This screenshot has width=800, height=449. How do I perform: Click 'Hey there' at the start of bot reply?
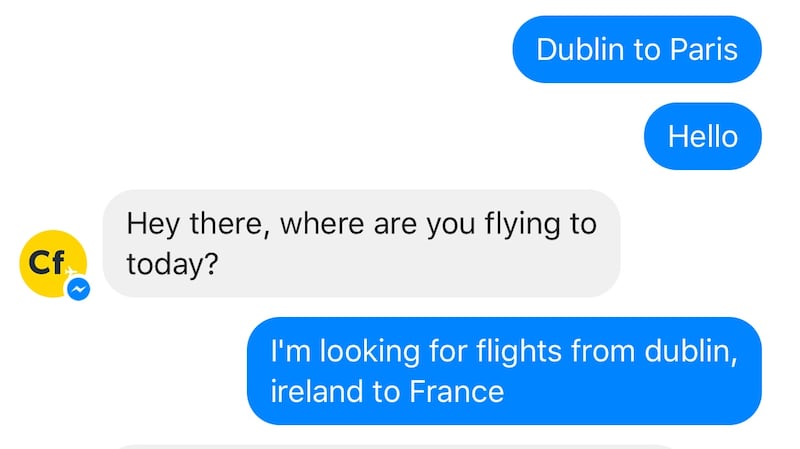198,223
